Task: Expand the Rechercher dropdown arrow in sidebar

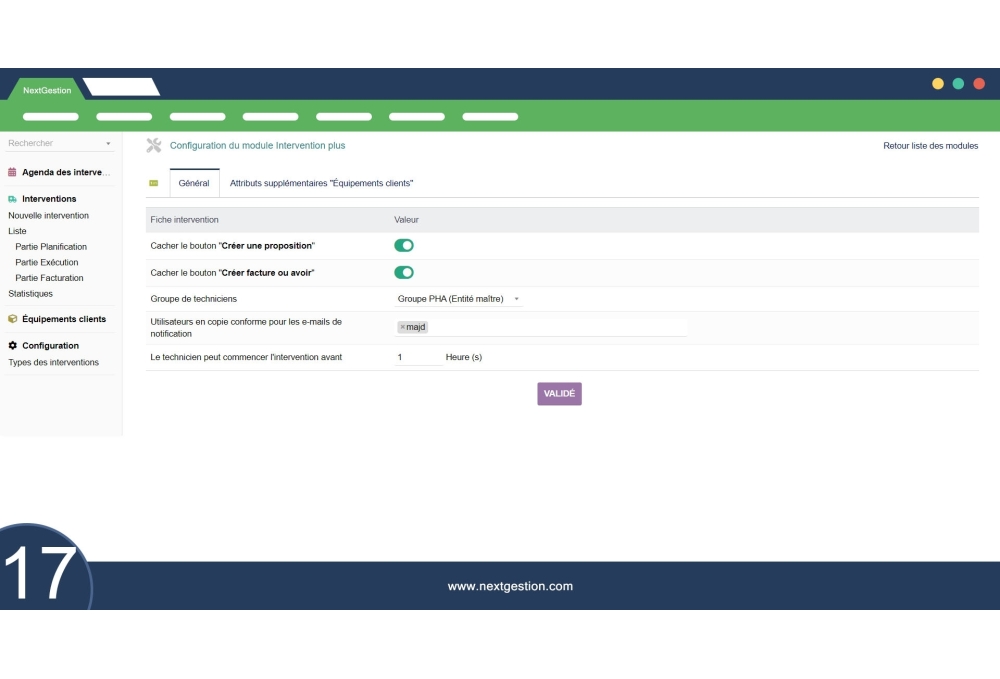Action: 108,144
